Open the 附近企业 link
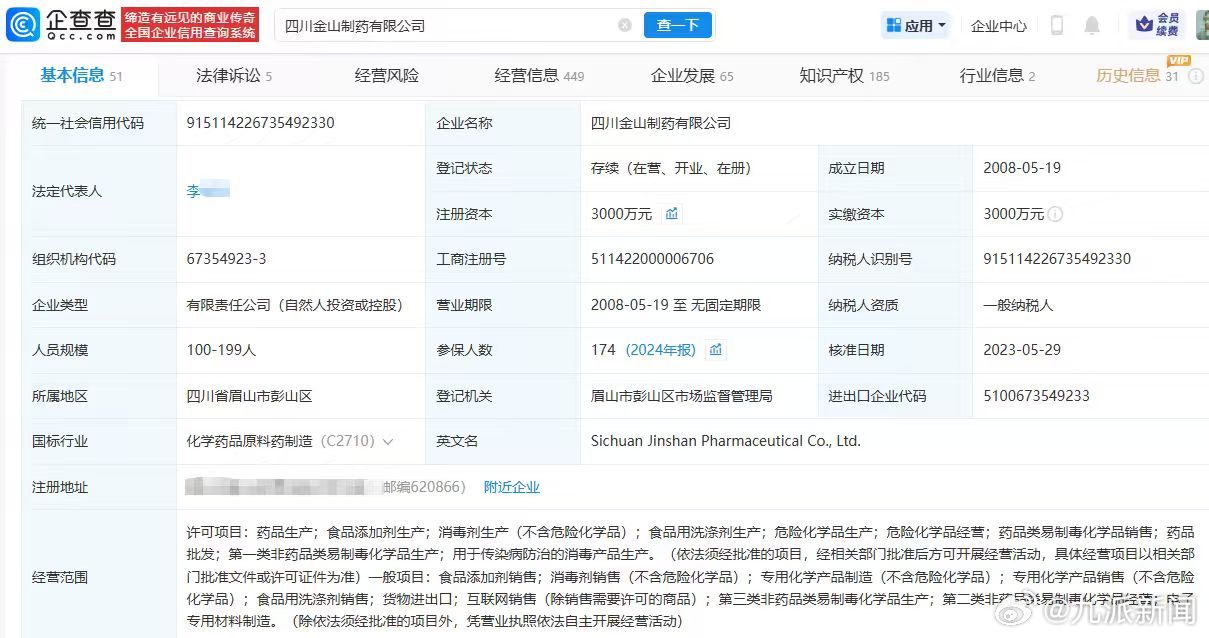Image resolution: width=1209 pixels, height=638 pixels. (x=513, y=486)
